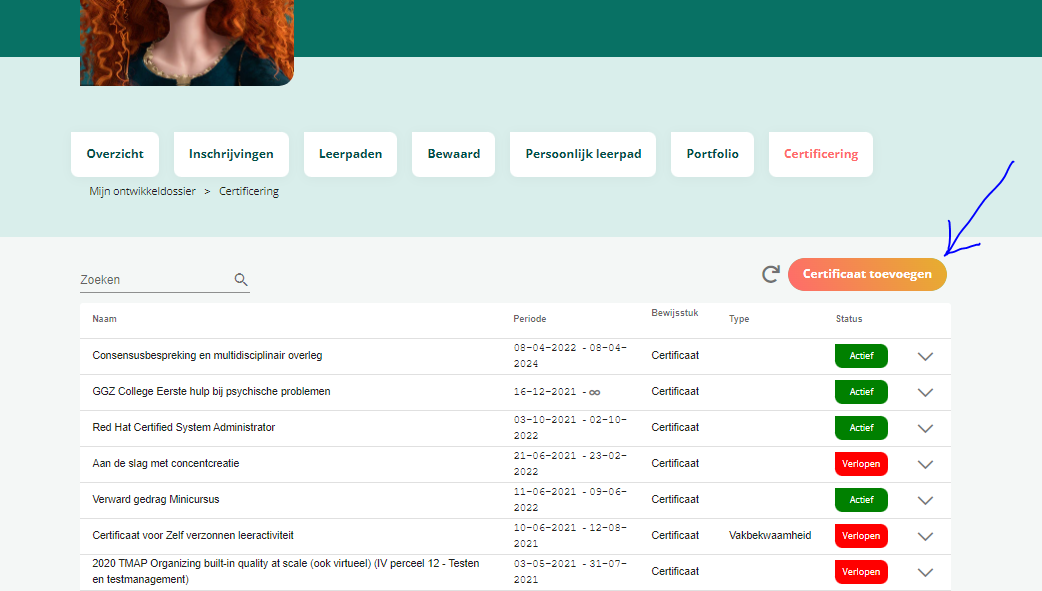Click the profile picture thumbnail

pyautogui.click(x=187, y=42)
